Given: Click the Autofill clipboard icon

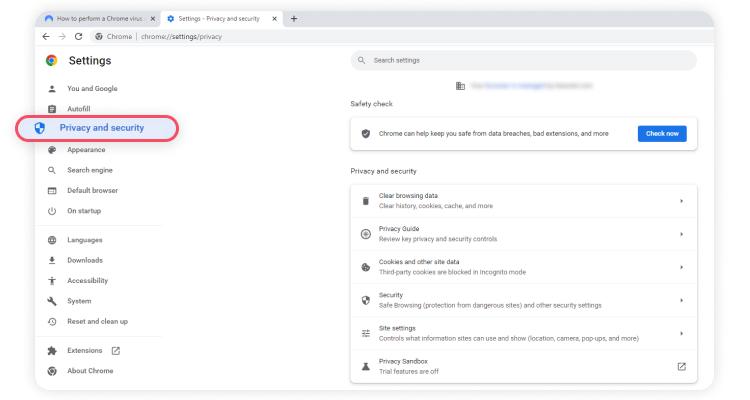Looking at the screenshot, I should coord(52,109).
